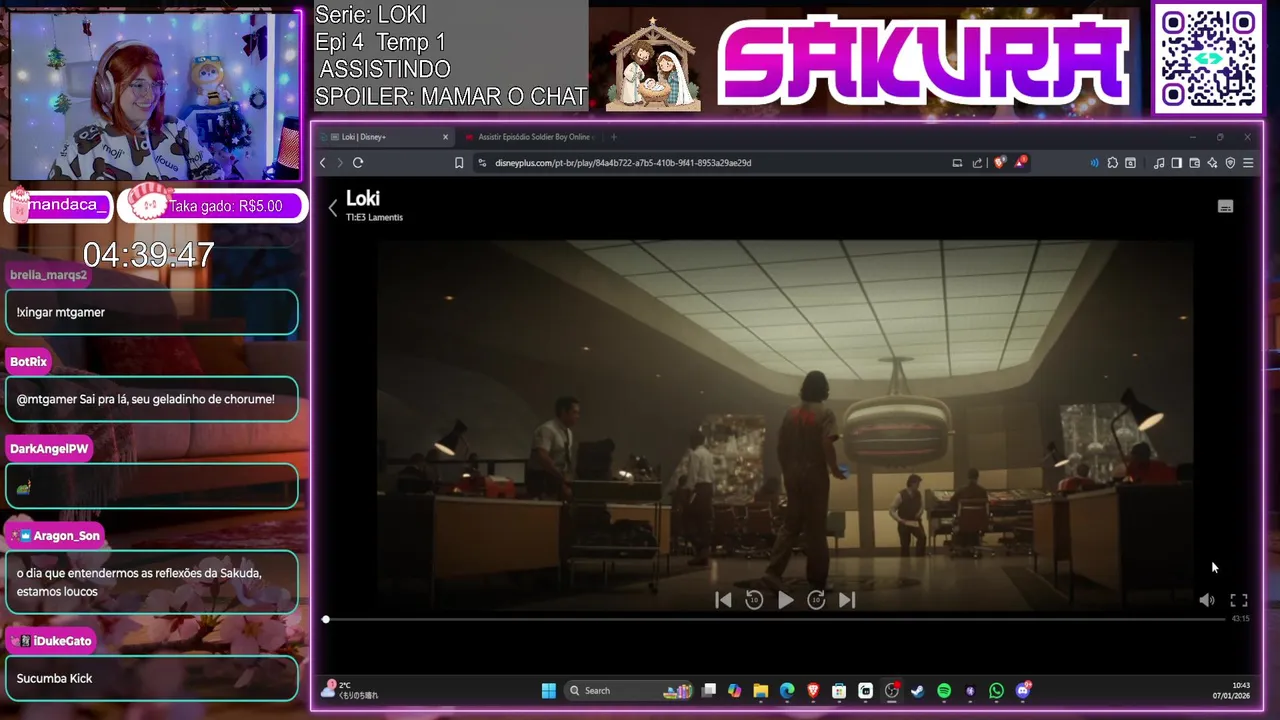Click the 'mandaca_' follower label
Screen dimensions: 1280x720
[66, 205]
